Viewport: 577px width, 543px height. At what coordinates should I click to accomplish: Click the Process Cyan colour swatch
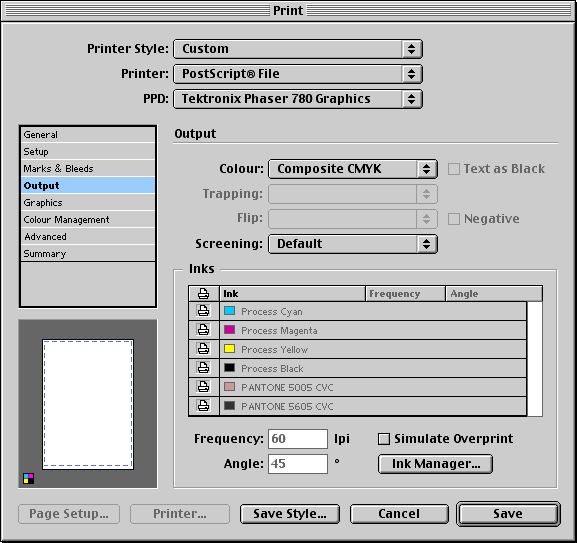coord(230,311)
